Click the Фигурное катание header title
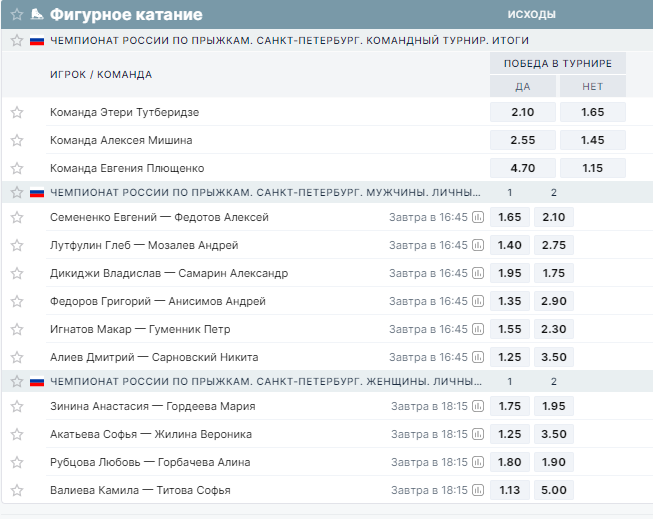The width and height of the screenshot is (653, 519). (x=126, y=15)
